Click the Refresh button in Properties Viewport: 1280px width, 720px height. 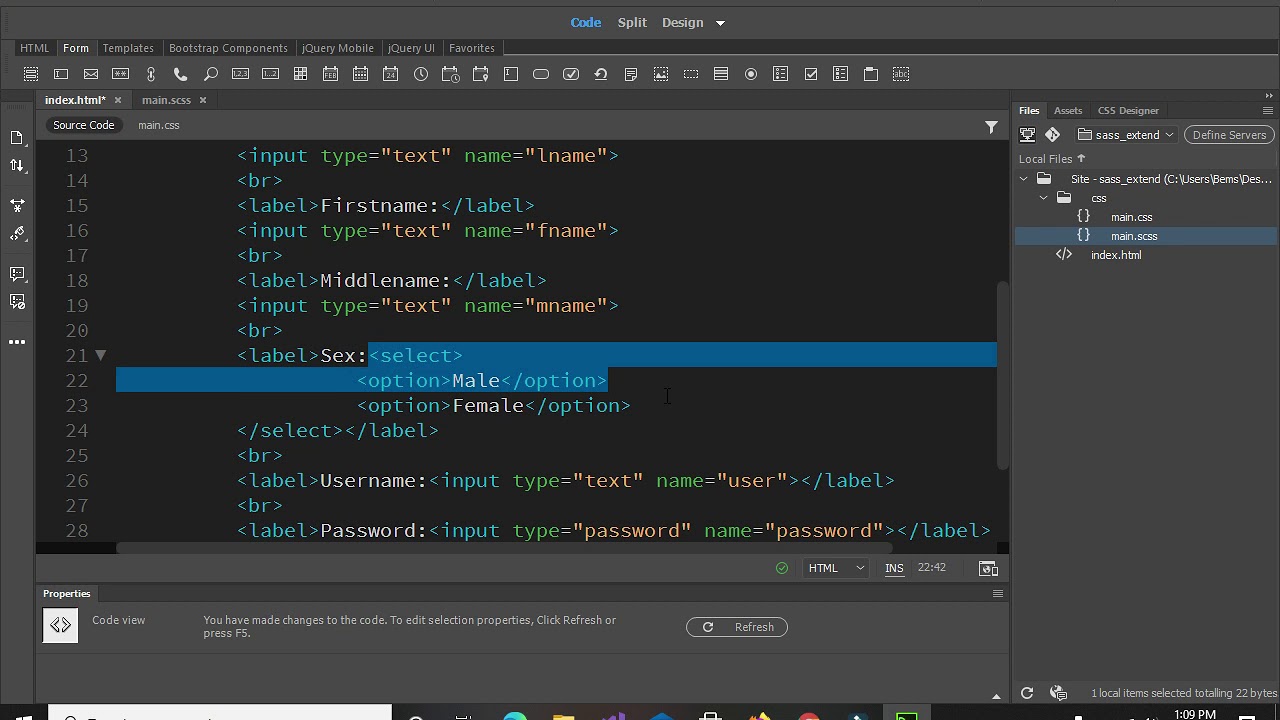(737, 627)
